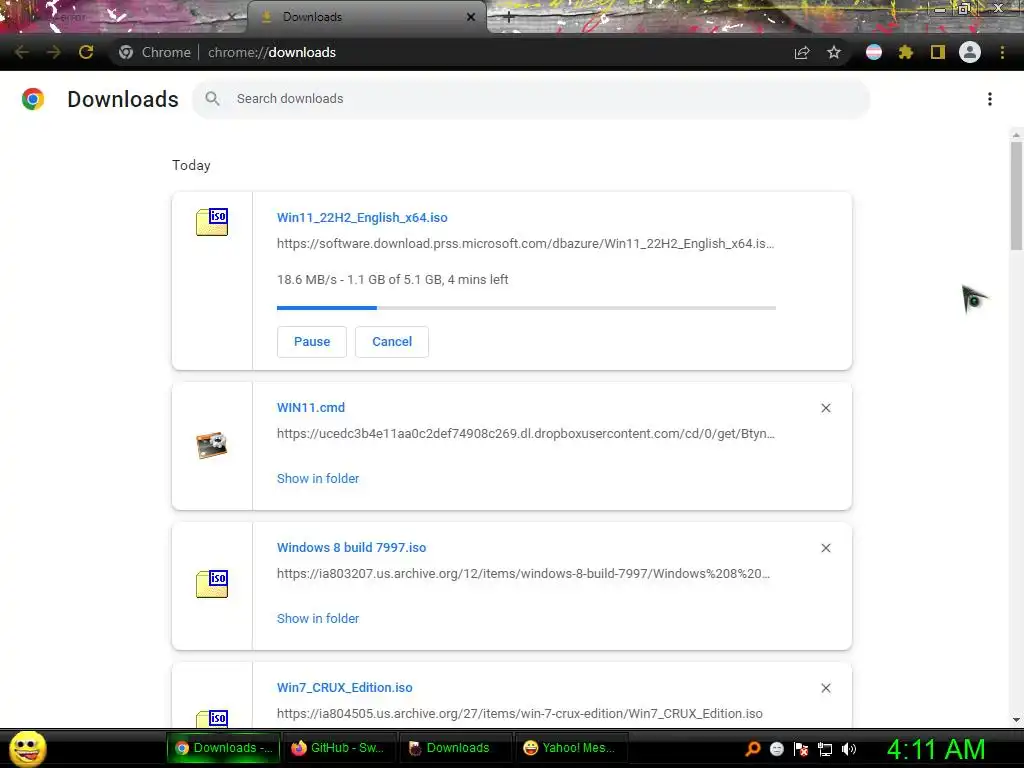The height and width of the screenshot is (768, 1024).
Task: Open Windows 8 build 7997.iso link
Action: (x=351, y=547)
